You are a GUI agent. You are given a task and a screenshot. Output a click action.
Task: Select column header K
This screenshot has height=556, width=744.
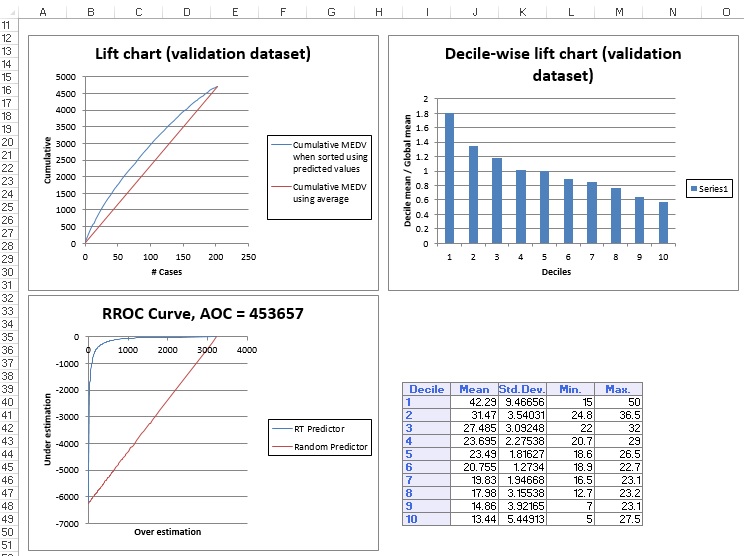(x=522, y=11)
